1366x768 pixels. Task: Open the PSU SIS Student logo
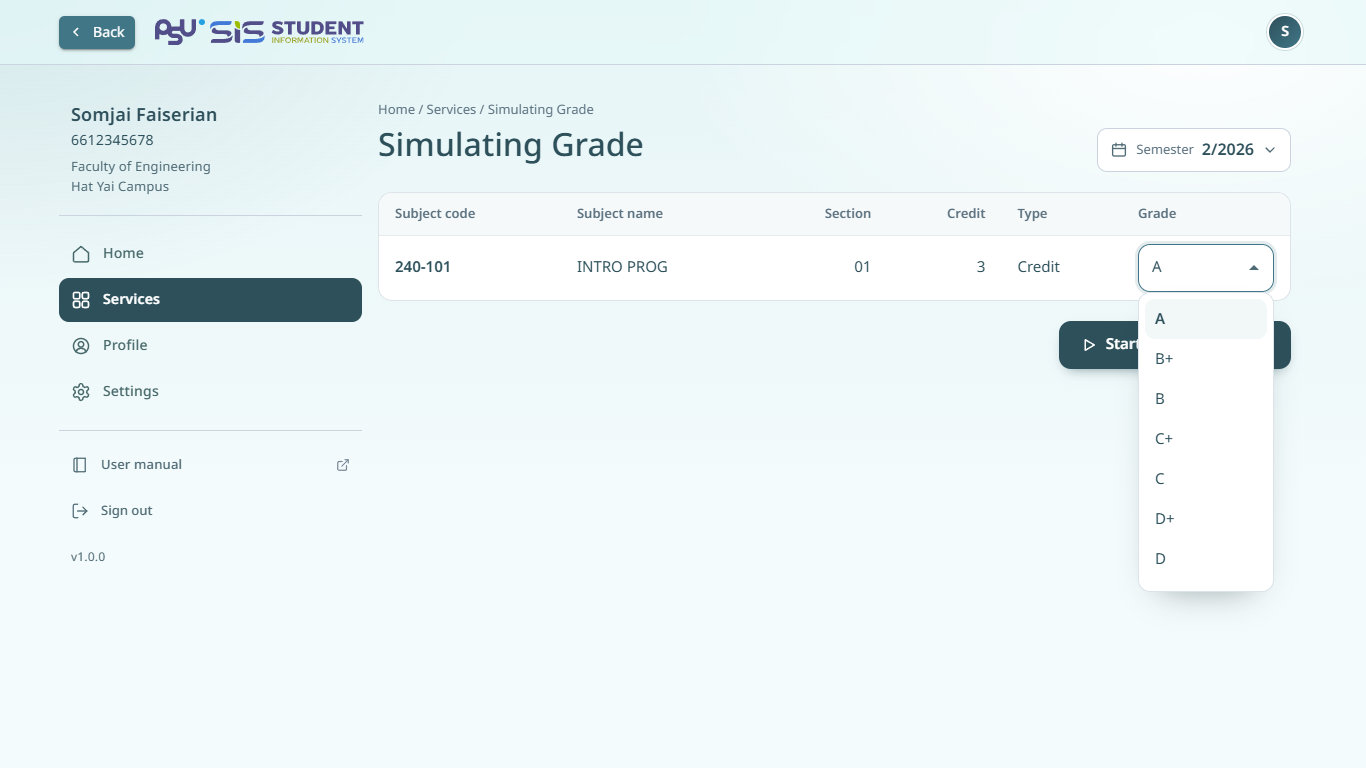pos(259,32)
